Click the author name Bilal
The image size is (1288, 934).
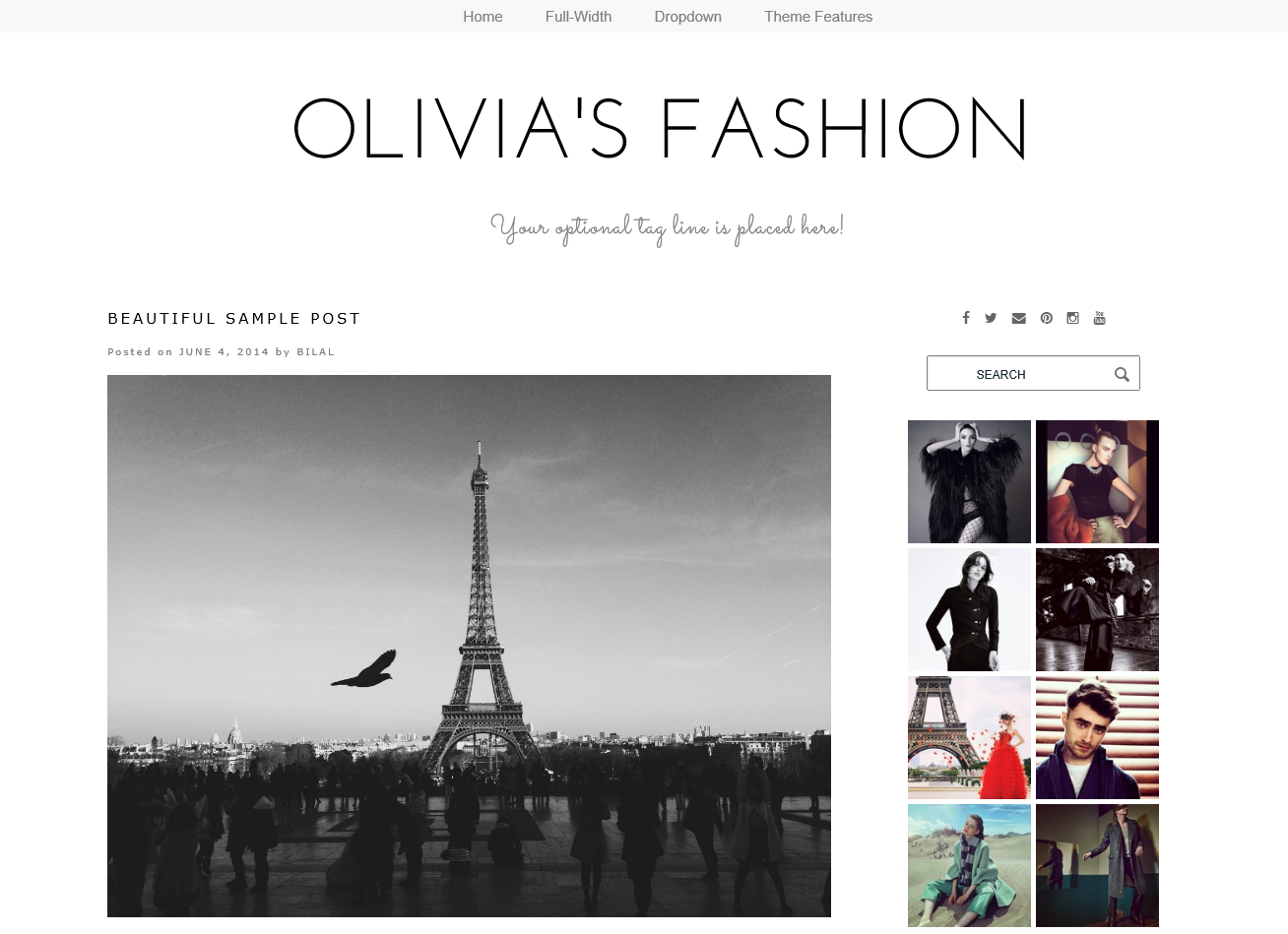click(x=316, y=351)
